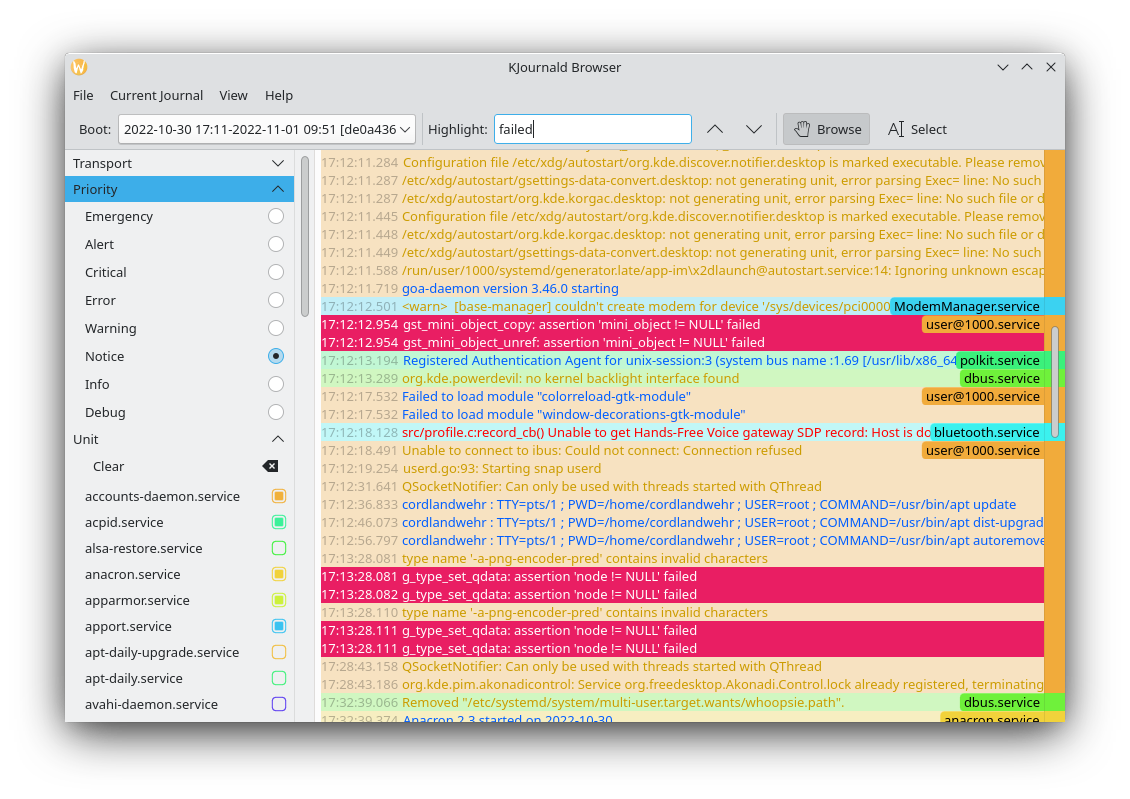Screen dimensions: 1130x799
Task: Click the log view vertical scrollbar
Action: click(1054, 380)
